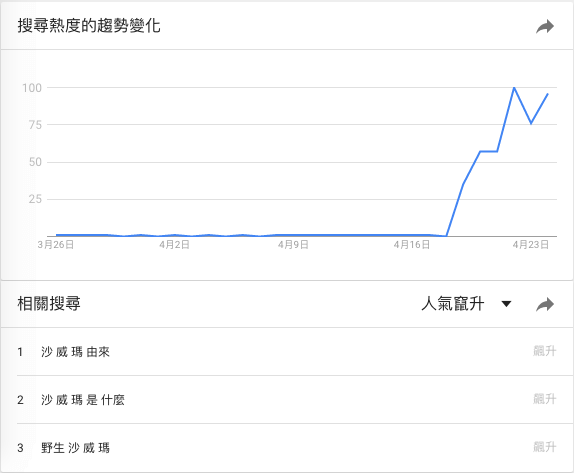Screen dimensions: 574x473
Task: Click the 3月26日 date label
Action: click(56, 245)
